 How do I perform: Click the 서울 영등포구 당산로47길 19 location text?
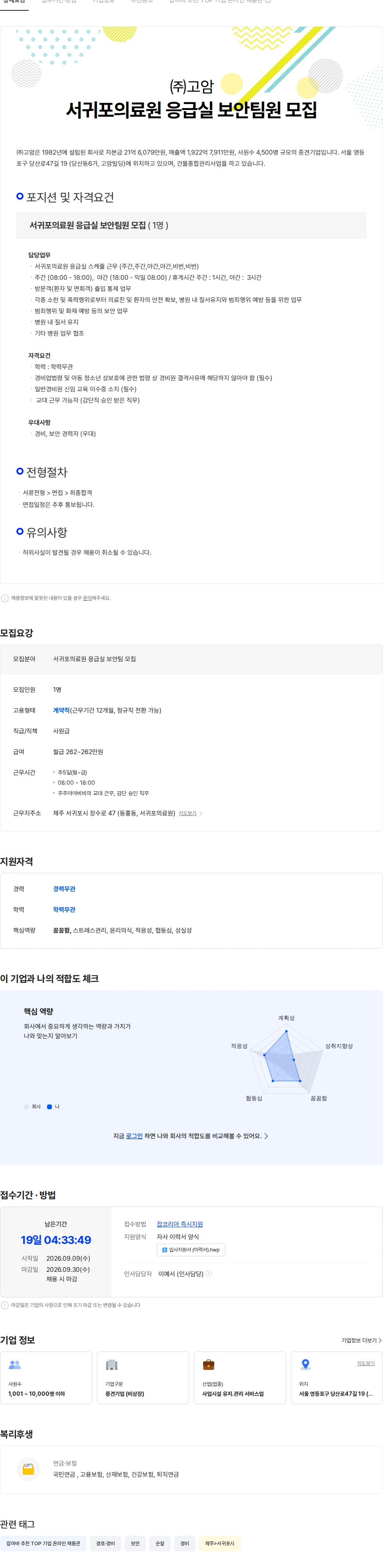[x=336, y=1393]
